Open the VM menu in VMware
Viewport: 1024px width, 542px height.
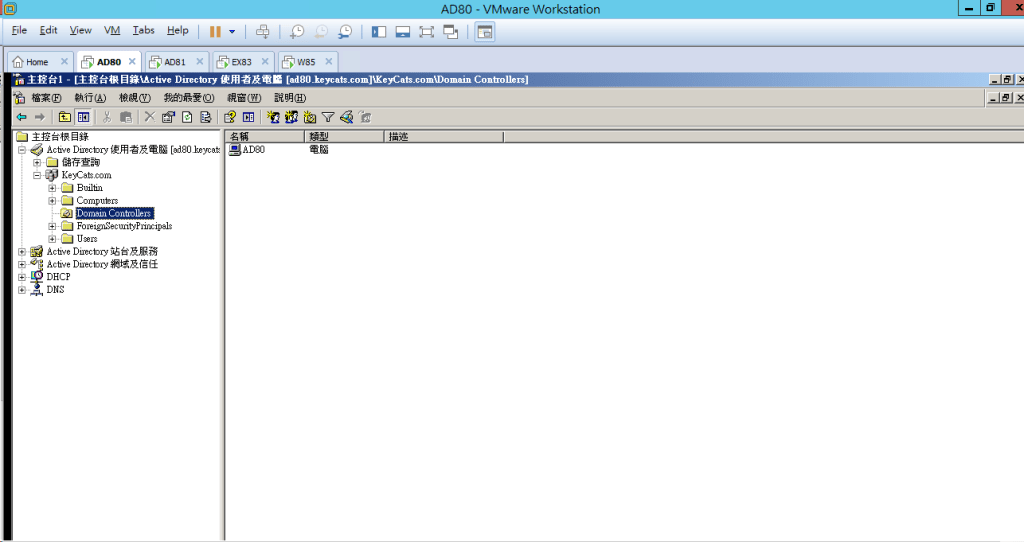click(x=112, y=31)
